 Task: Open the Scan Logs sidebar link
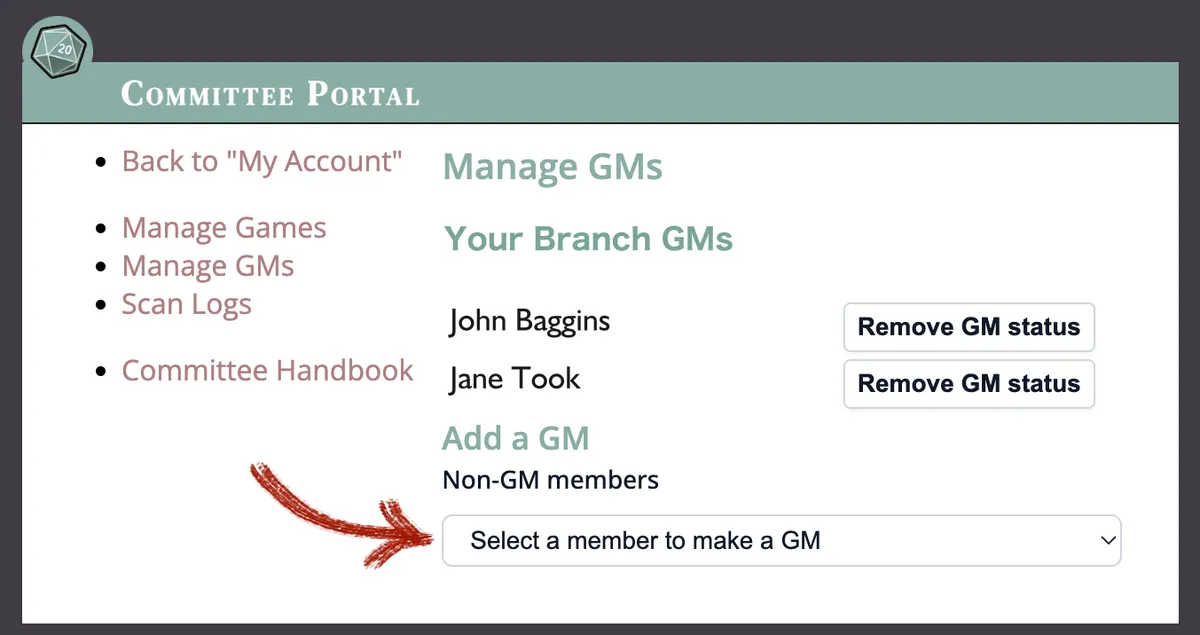pyautogui.click(x=187, y=304)
